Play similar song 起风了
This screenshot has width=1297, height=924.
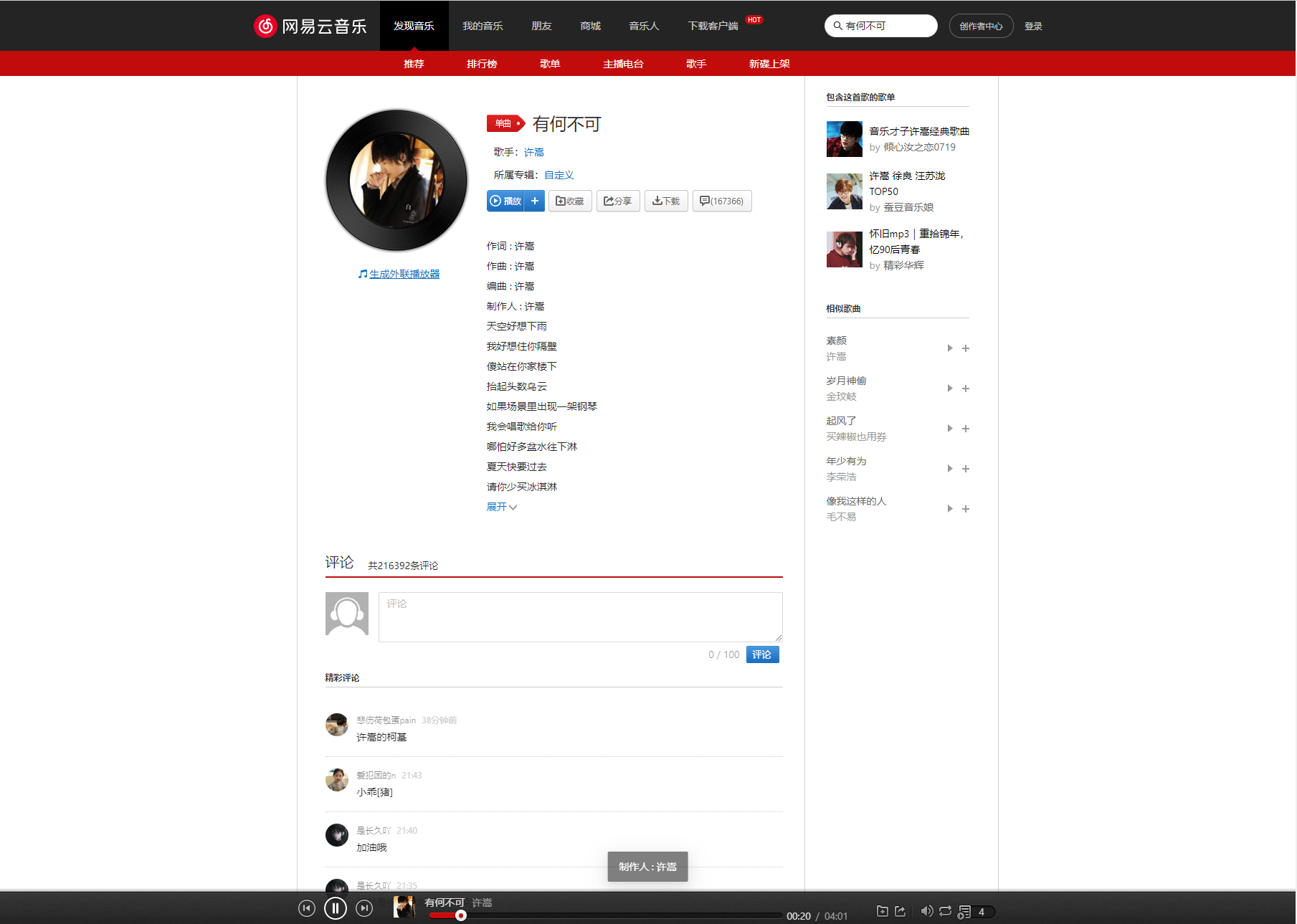(x=949, y=429)
